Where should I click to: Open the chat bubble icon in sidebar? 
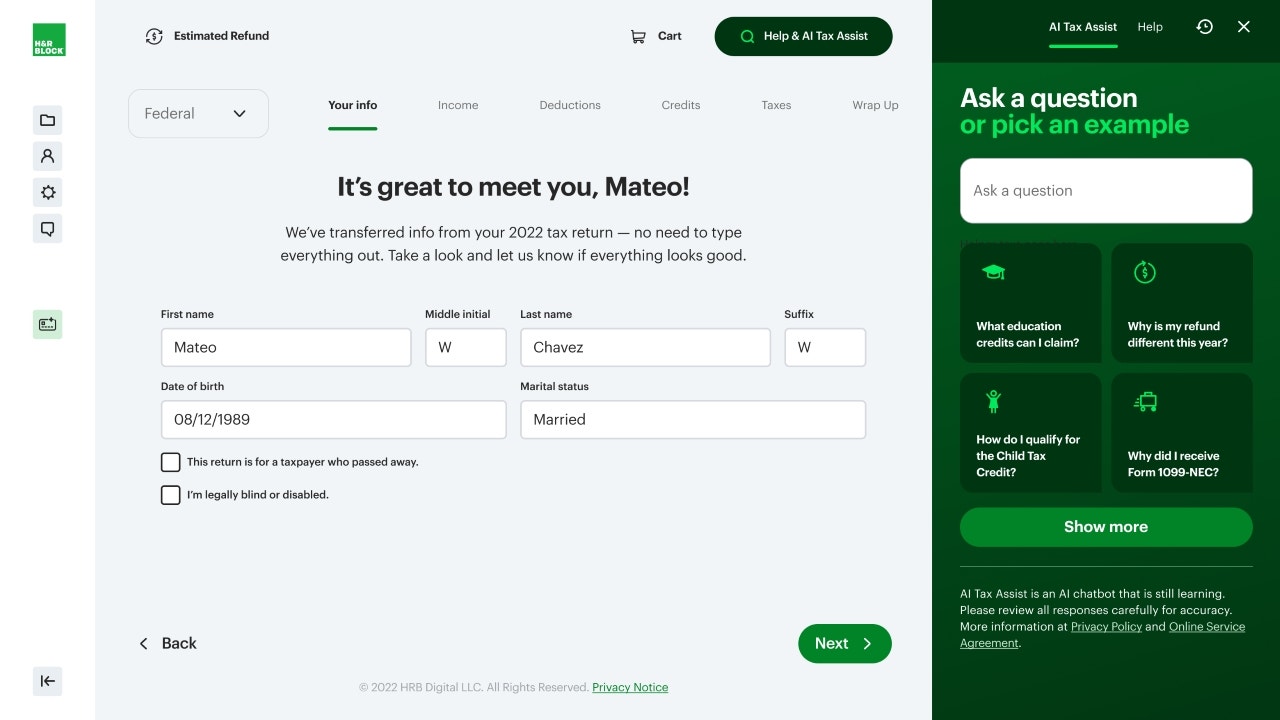click(x=47, y=229)
